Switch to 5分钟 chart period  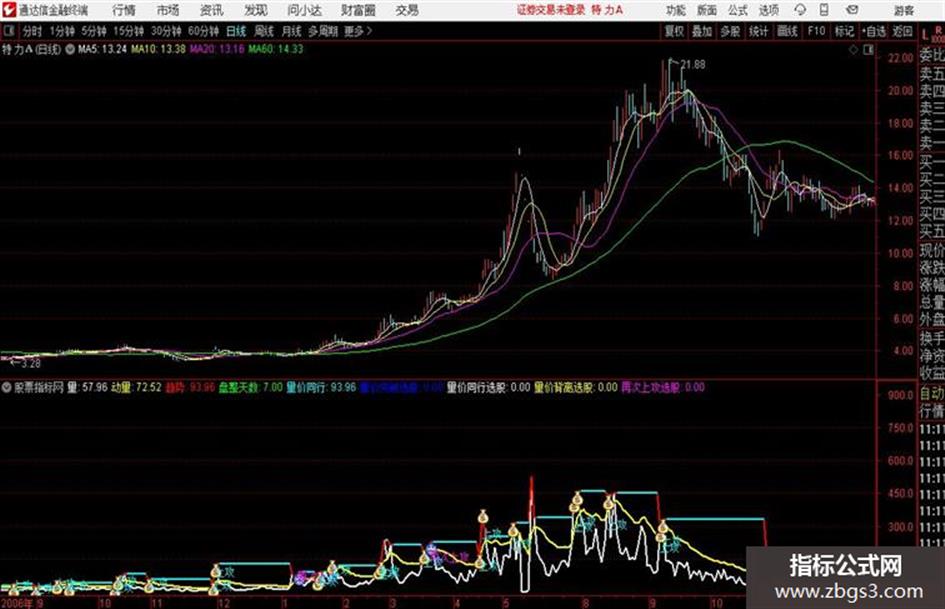tap(94, 31)
